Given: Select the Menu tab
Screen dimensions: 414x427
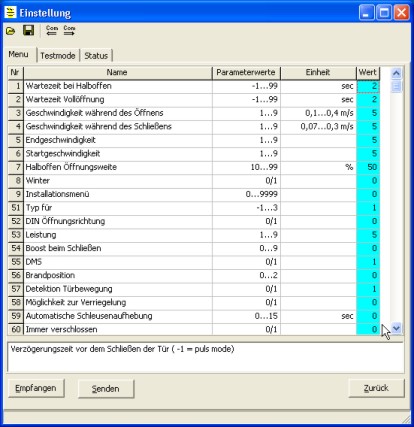Looking at the screenshot, I should click(x=19, y=54).
